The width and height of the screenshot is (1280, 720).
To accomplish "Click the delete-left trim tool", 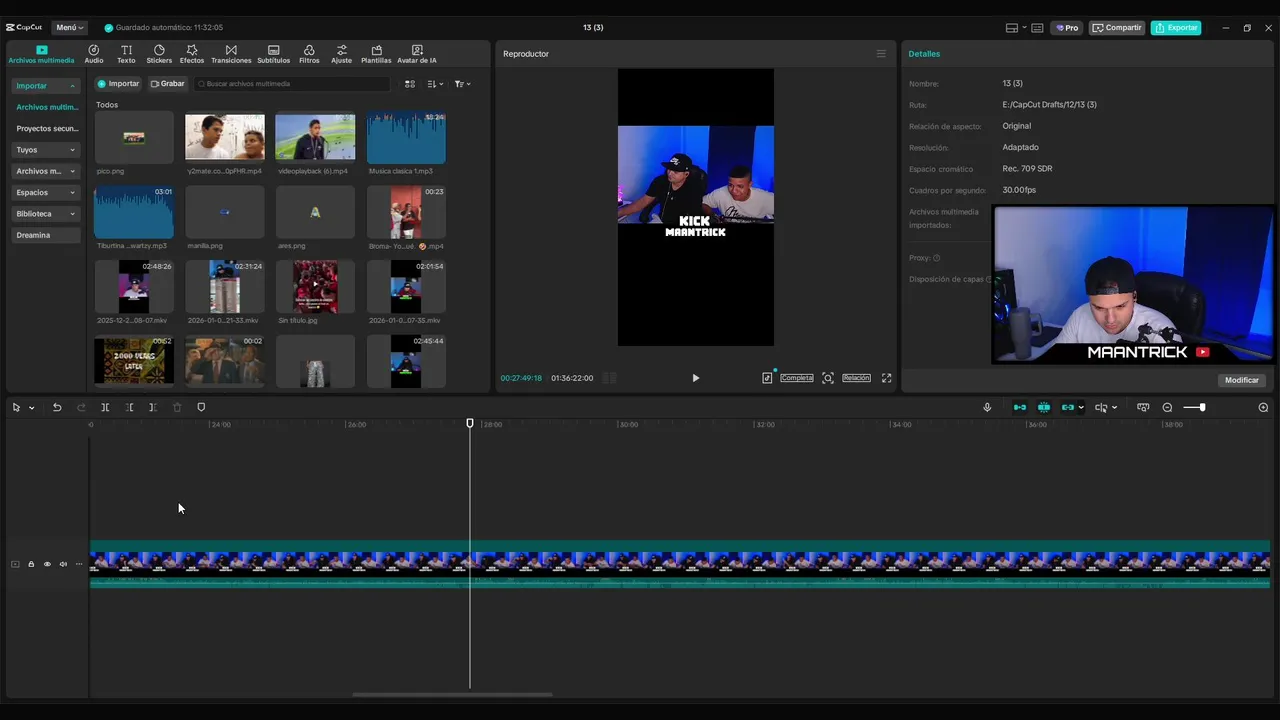I will (x=129, y=407).
